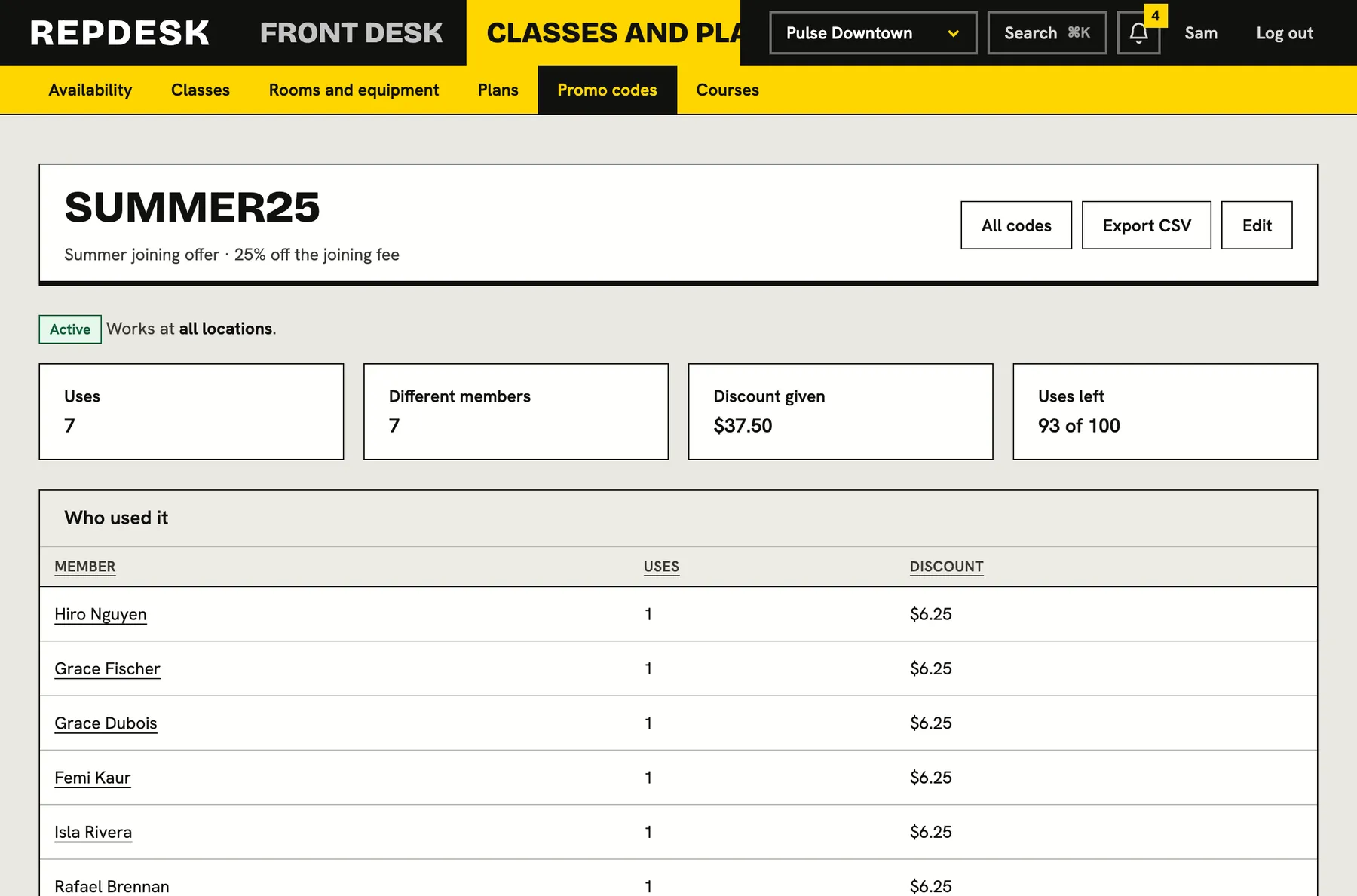This screenshot has width=1357, height=896.
Task: Click the Edit button
Action: click(1257, 225)
